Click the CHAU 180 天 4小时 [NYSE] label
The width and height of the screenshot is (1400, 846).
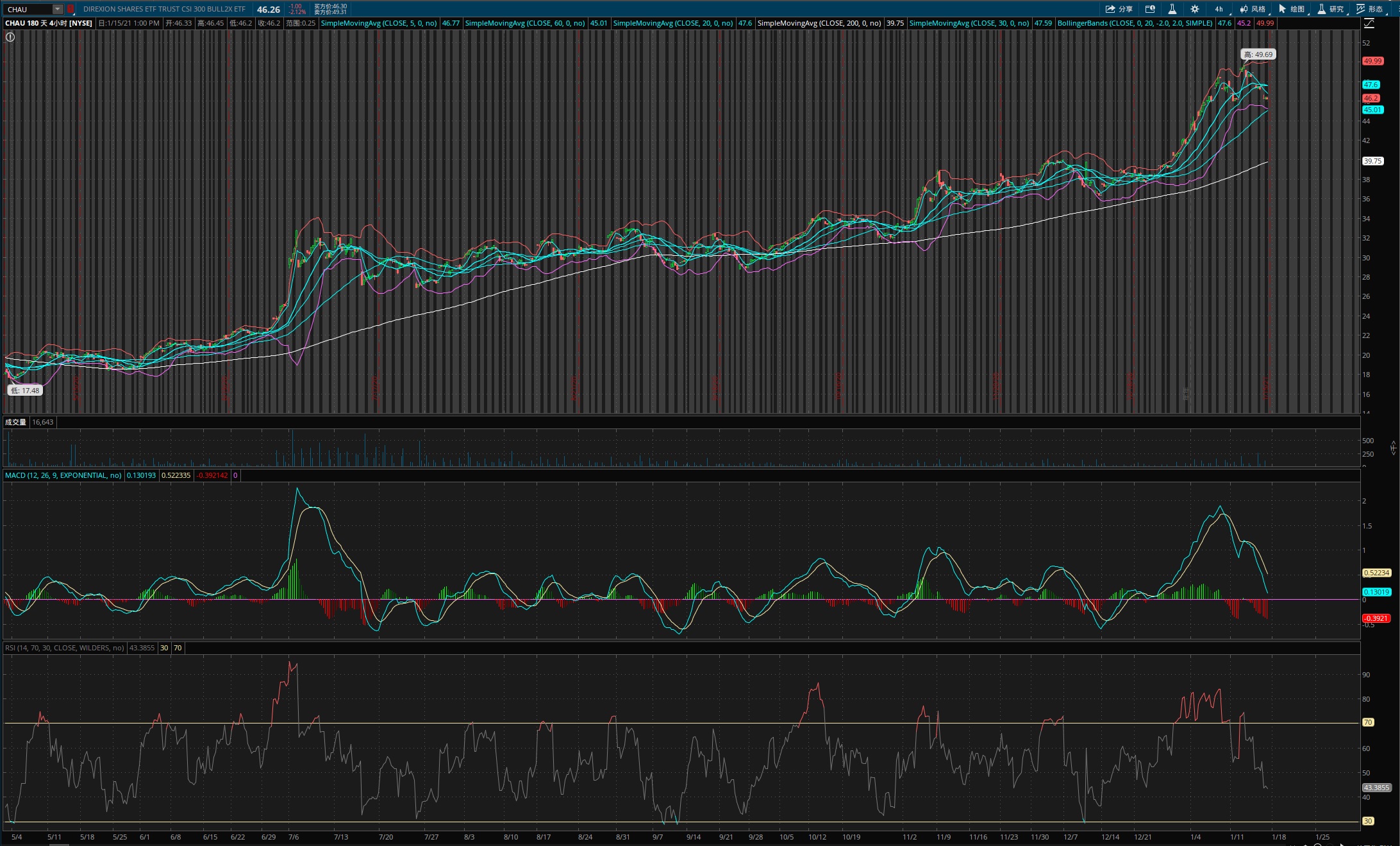click(x=49, y=23)
